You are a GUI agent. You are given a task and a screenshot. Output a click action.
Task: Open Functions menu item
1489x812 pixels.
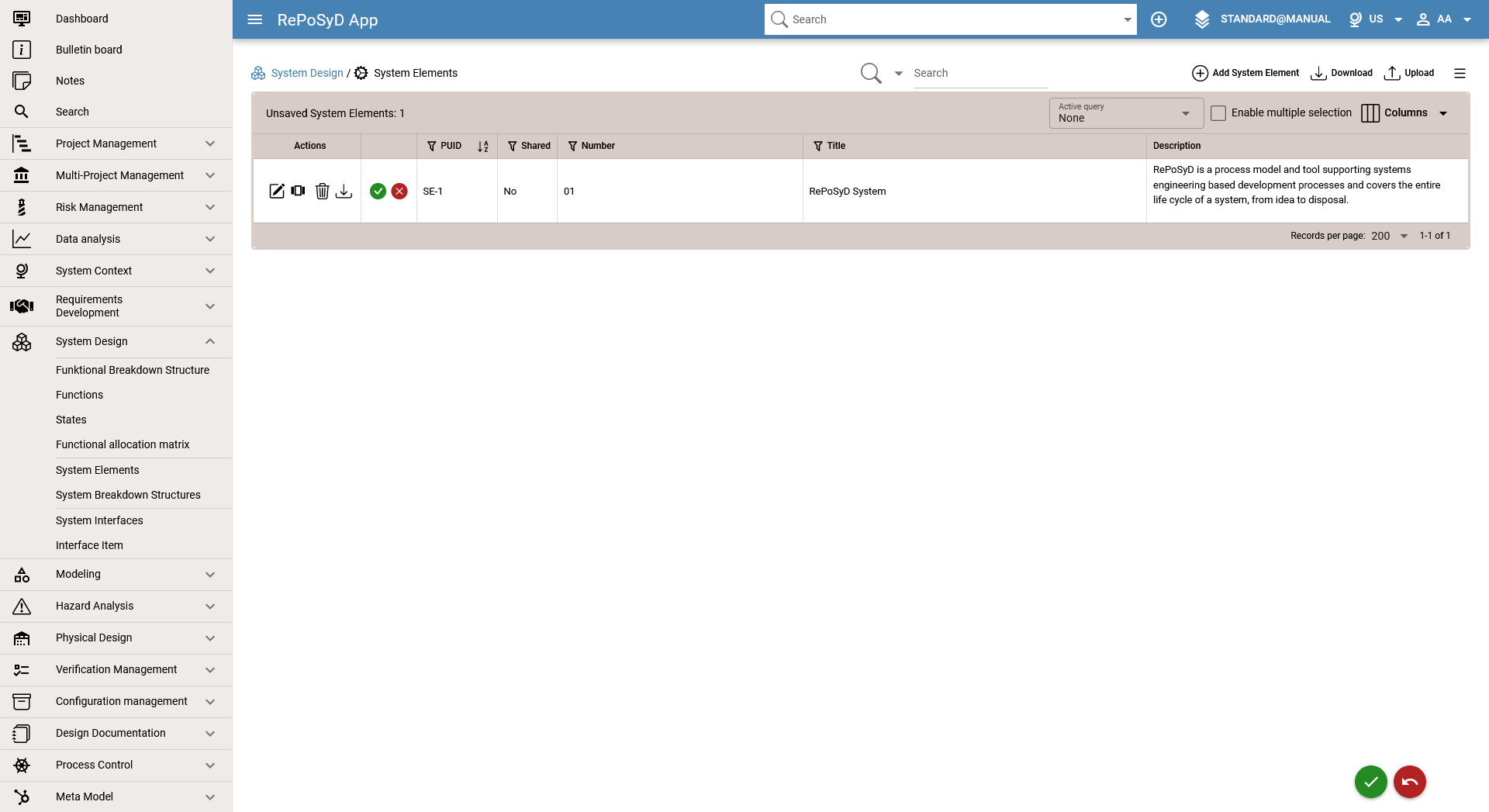coord(79,395)
